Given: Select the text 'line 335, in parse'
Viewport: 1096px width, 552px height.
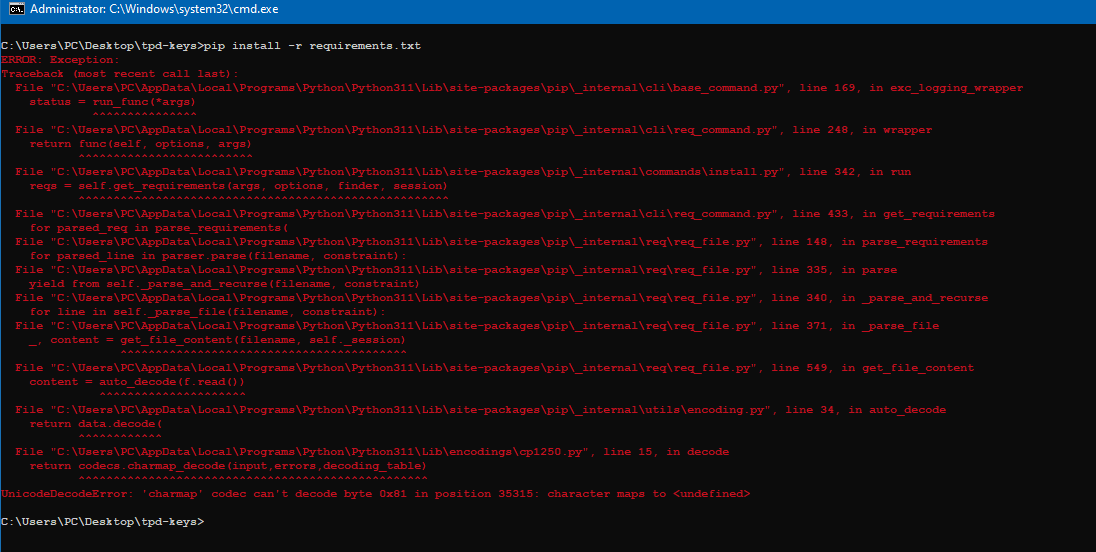Looking at the screenshot, I should [834, 270].
